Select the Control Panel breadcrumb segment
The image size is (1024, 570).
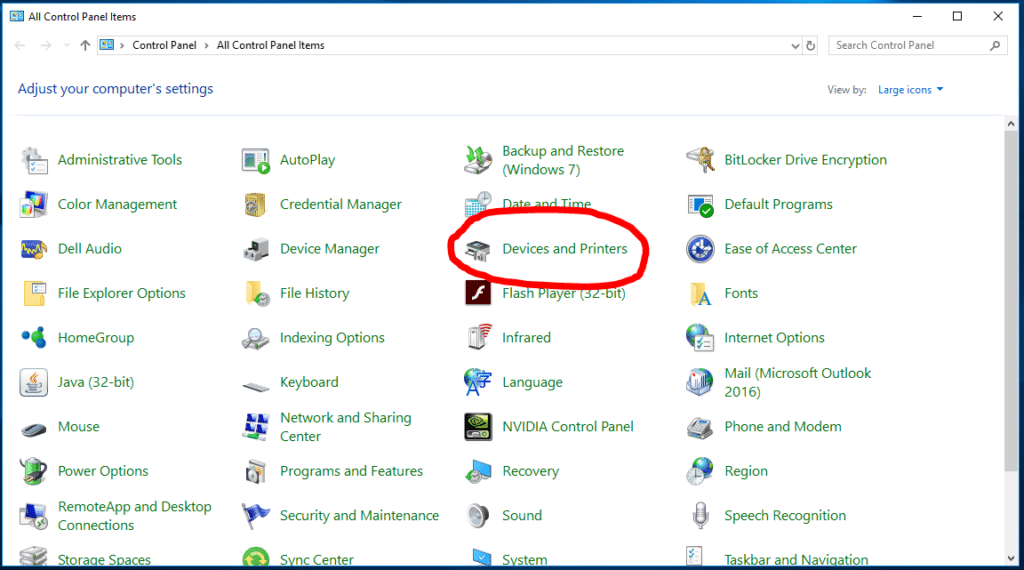[166, 45]
